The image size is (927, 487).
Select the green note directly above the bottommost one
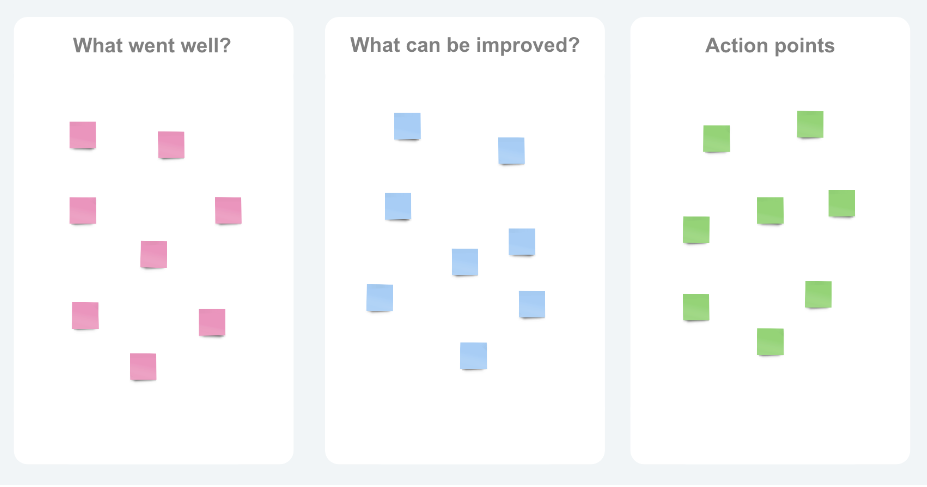[770, 211]
